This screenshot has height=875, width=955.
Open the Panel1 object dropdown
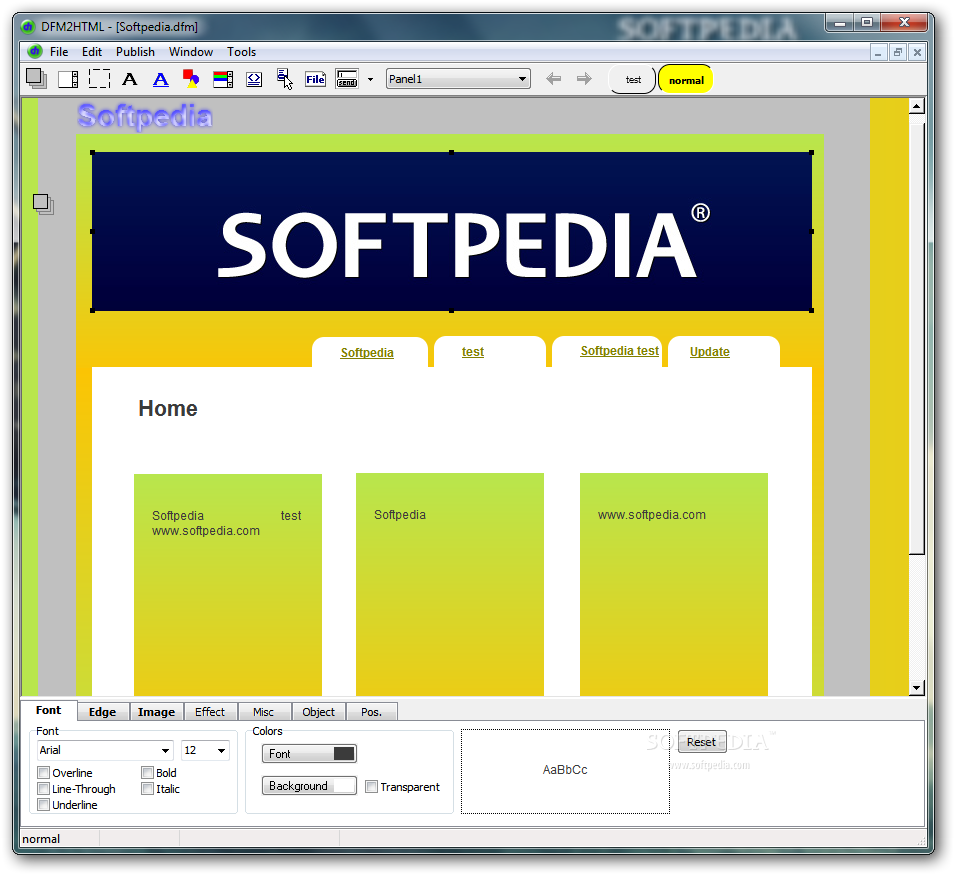point(522,79)
